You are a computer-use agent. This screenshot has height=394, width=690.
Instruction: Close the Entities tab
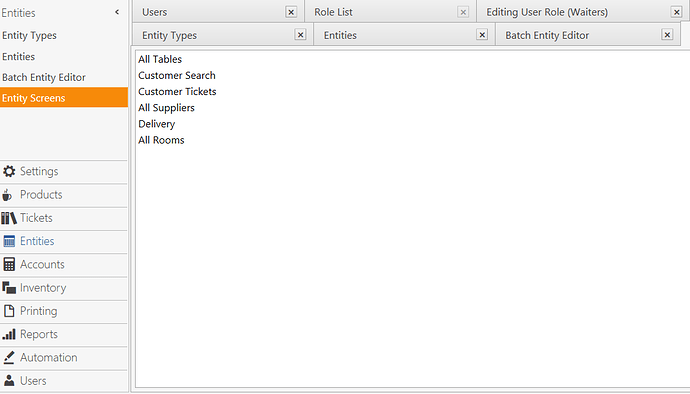point(482,35)
